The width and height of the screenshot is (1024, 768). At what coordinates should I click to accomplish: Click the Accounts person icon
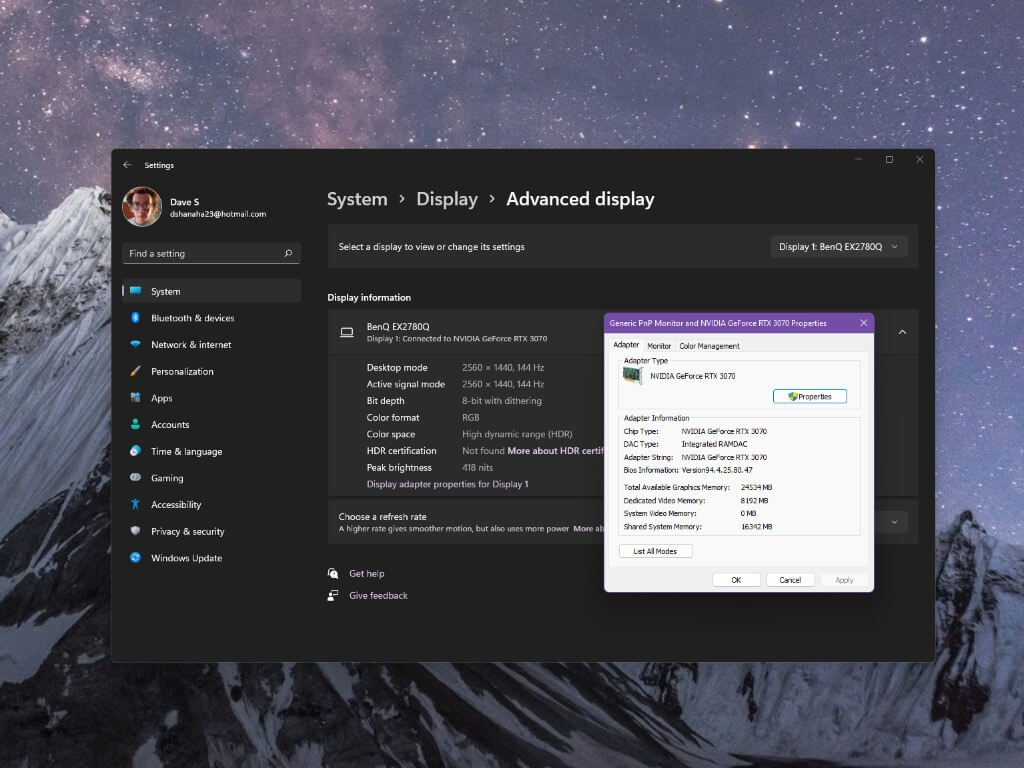135,425
